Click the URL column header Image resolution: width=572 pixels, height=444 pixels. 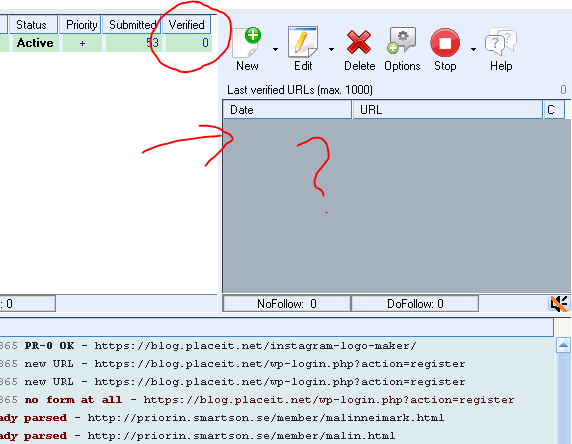[447, 110]
